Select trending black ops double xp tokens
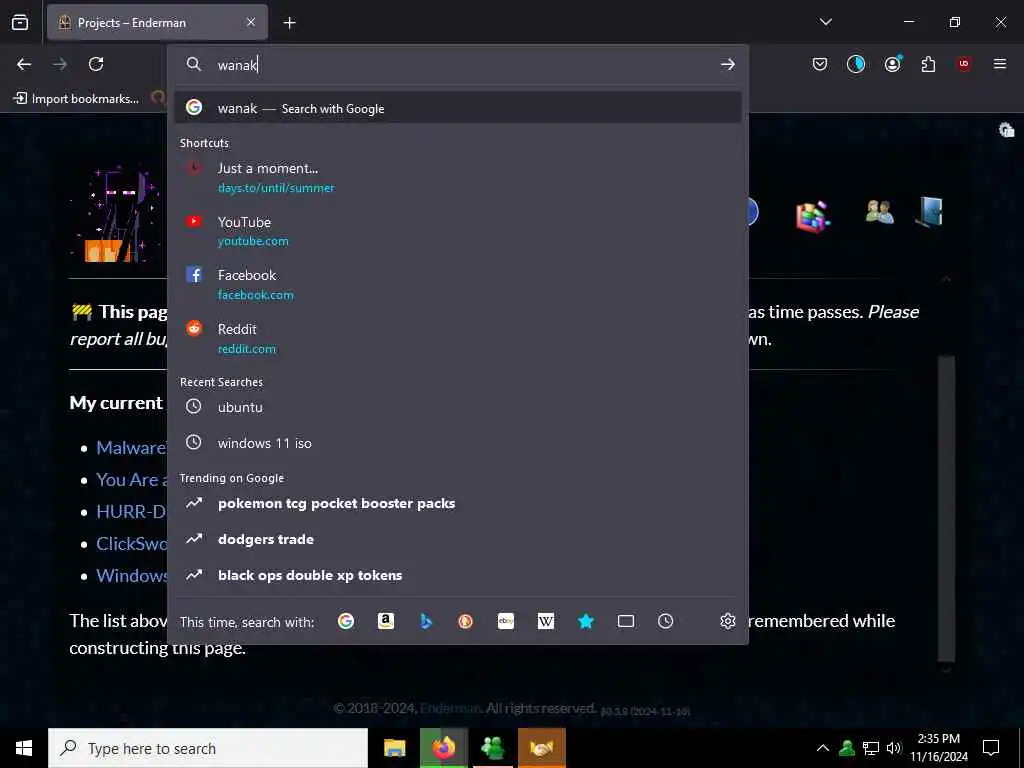 pyautogui.click(x=458, y=575)
